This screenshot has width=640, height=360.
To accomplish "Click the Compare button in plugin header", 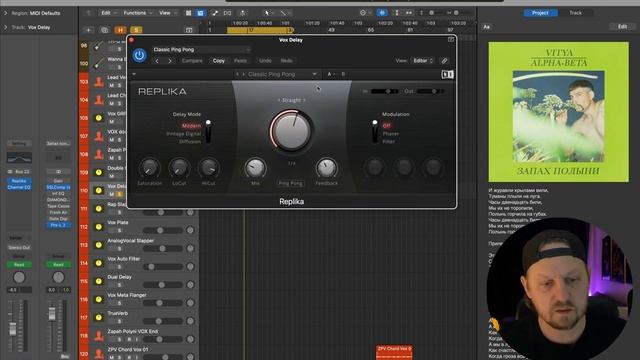I will (192, 61).
